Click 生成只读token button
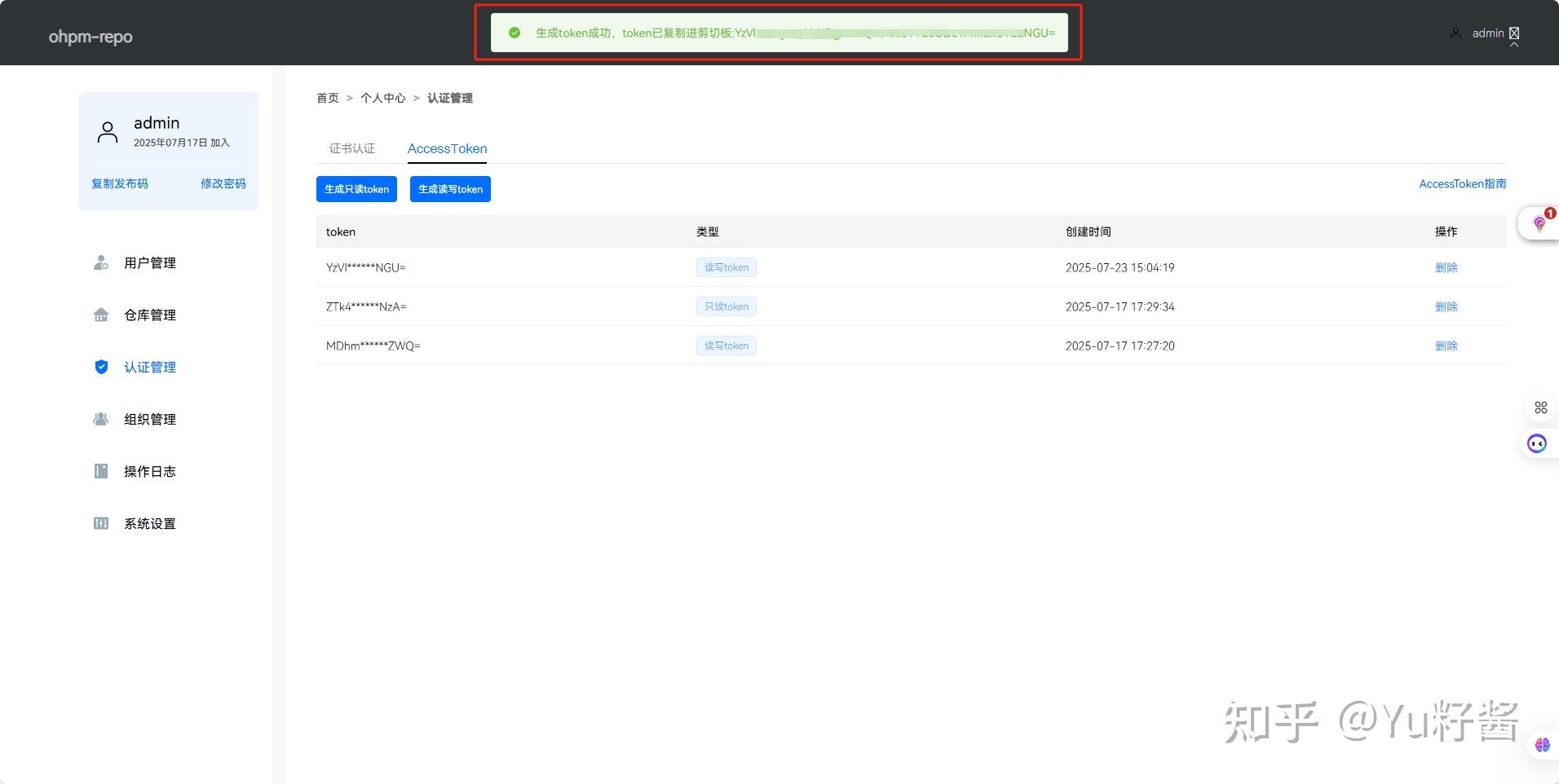 pyautogui.click(x=356, y=189)
